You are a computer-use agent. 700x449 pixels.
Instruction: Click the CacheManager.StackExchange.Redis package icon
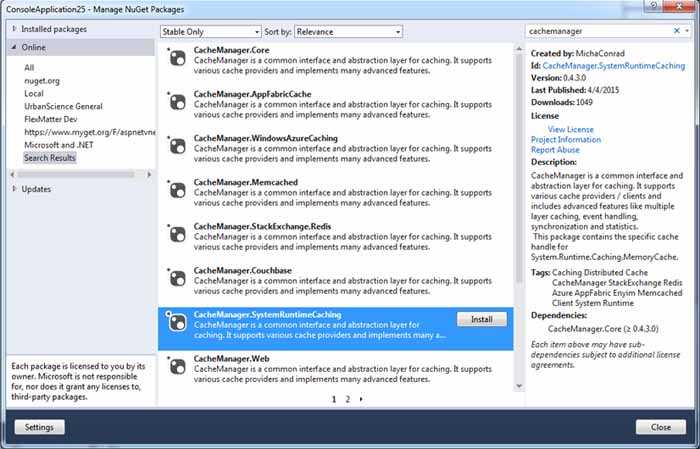pyautogui.click(x=177, y=235)
